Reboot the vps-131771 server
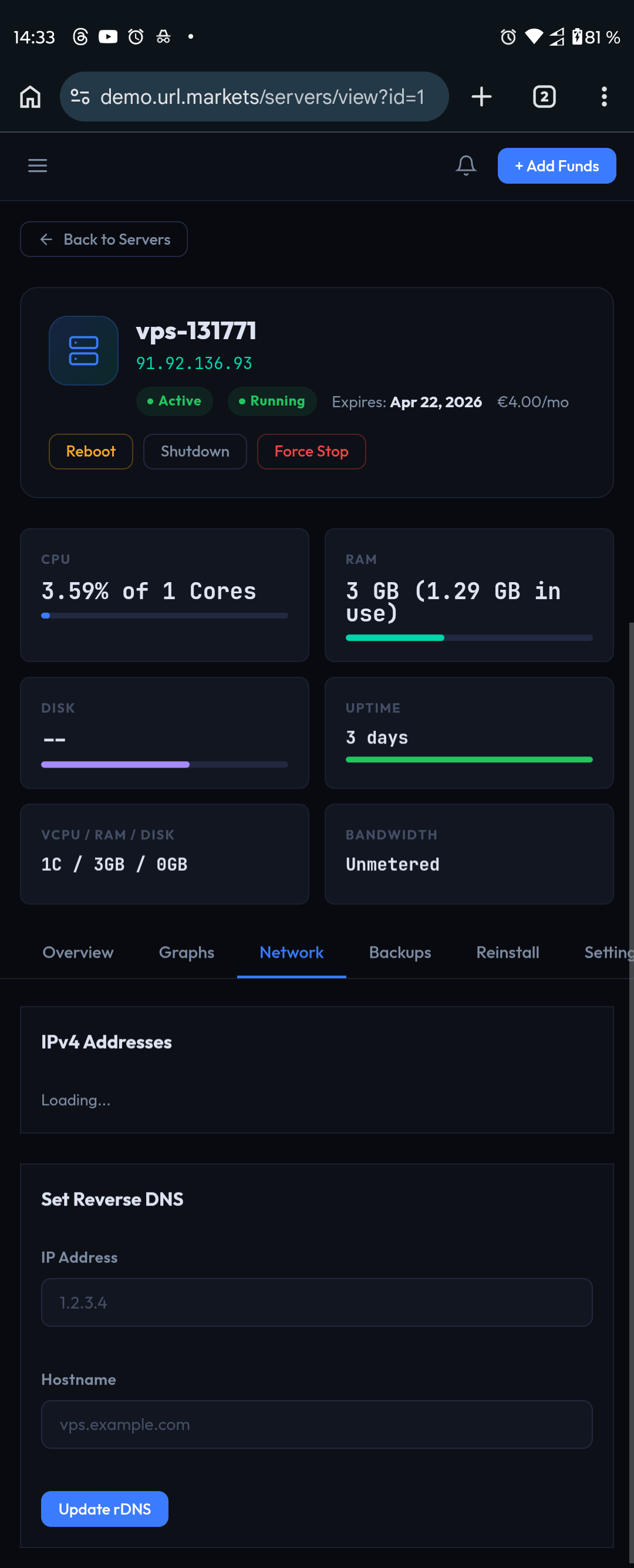Viewport: 634px width, 1568px height. point(91,452)
